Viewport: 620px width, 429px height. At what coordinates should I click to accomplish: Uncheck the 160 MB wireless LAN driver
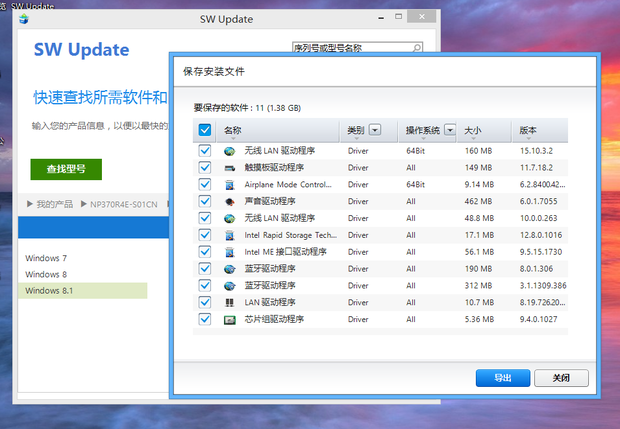pyautogui.click(x=205, y=151)
